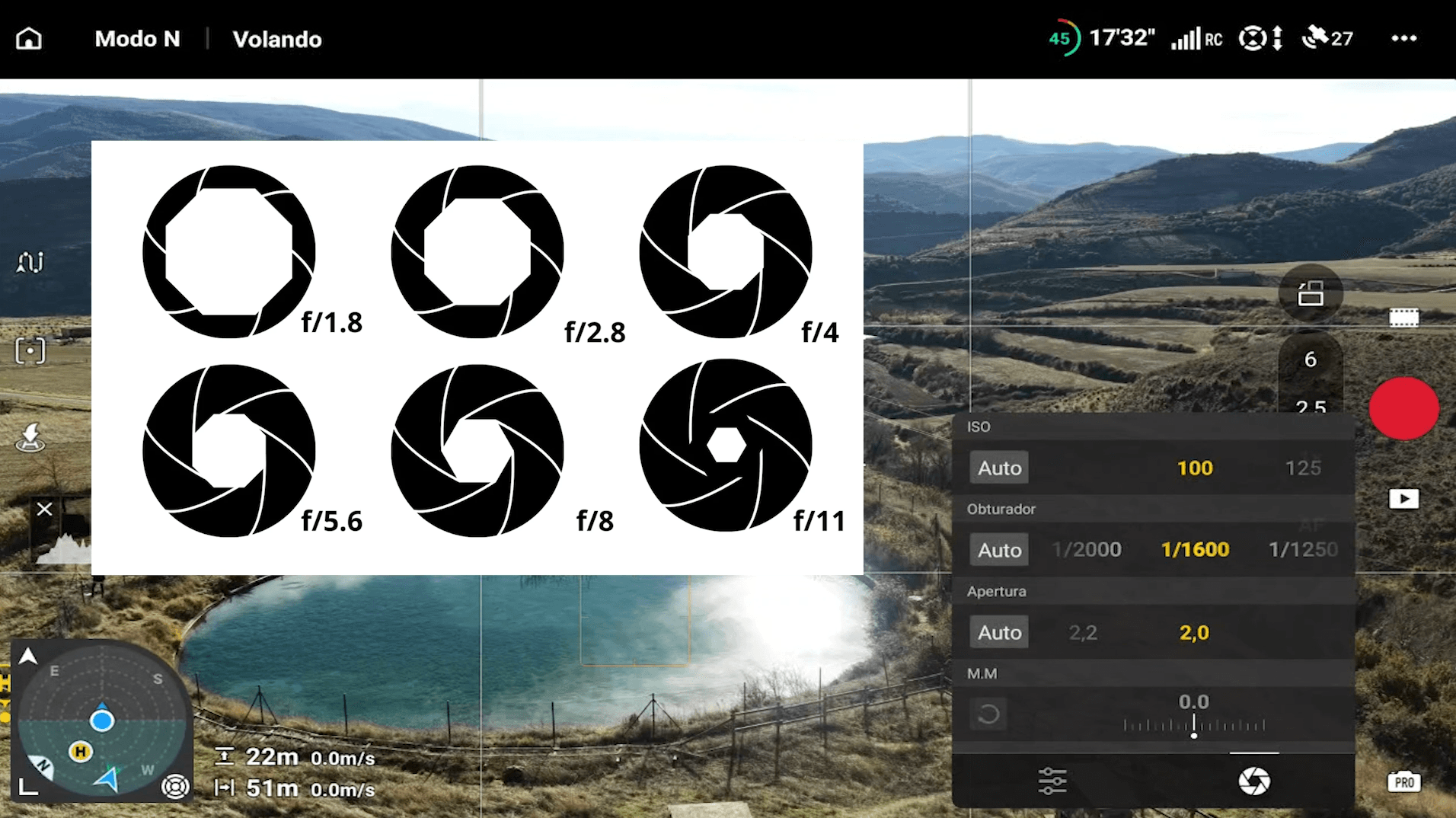Tap the home icon
The height and width of the screenshot is (818, 1456).
click(x=29, y=38)
